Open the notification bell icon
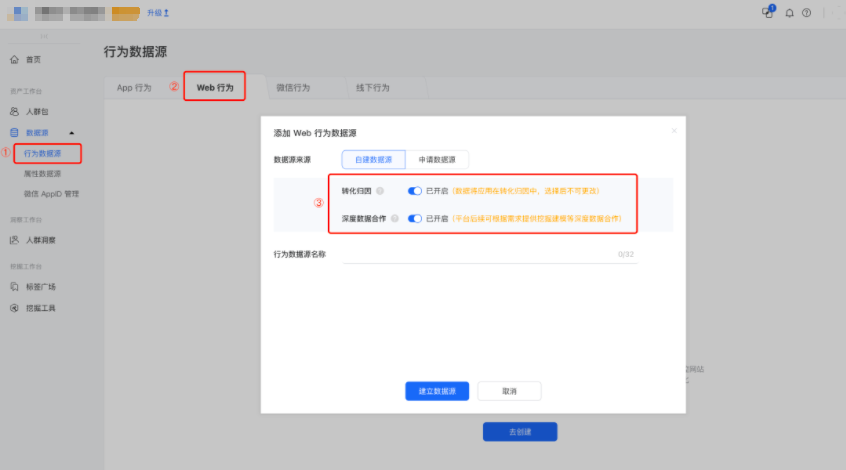Viewport: 846px width, 470px height. pos(789,13)
